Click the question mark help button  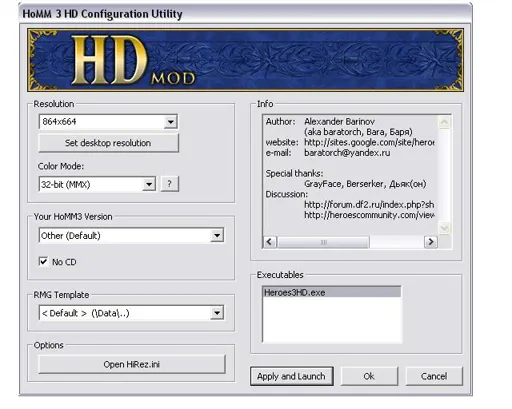pyautogui.click(x=170, y=184)
